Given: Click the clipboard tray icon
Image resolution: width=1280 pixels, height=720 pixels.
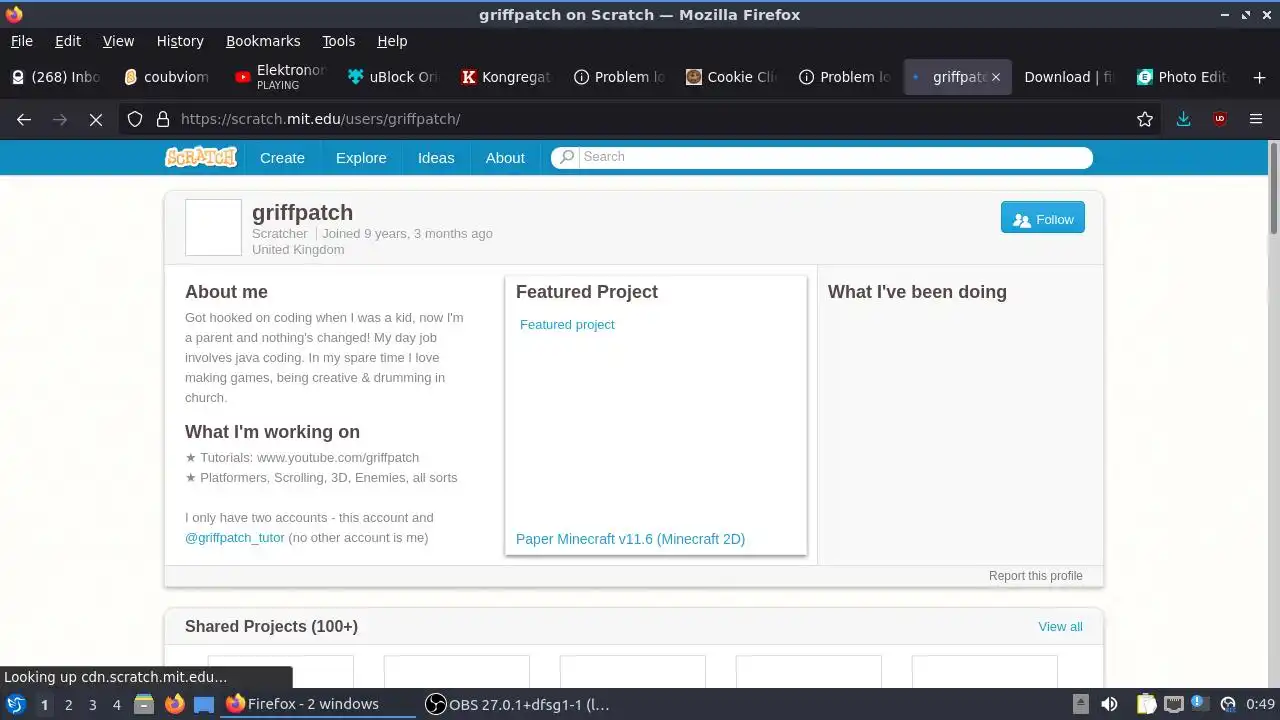Looking at the screenshot, I should [1146, 704].
